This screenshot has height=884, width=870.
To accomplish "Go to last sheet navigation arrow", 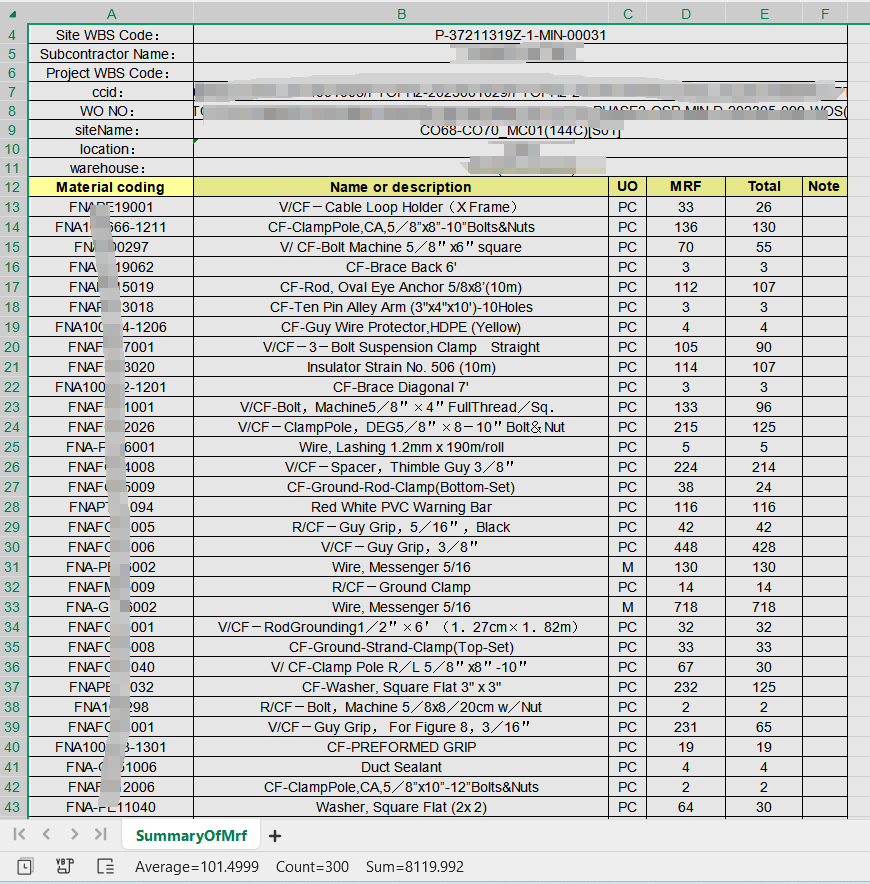I will pyautogui.click(x=101, y=834).
